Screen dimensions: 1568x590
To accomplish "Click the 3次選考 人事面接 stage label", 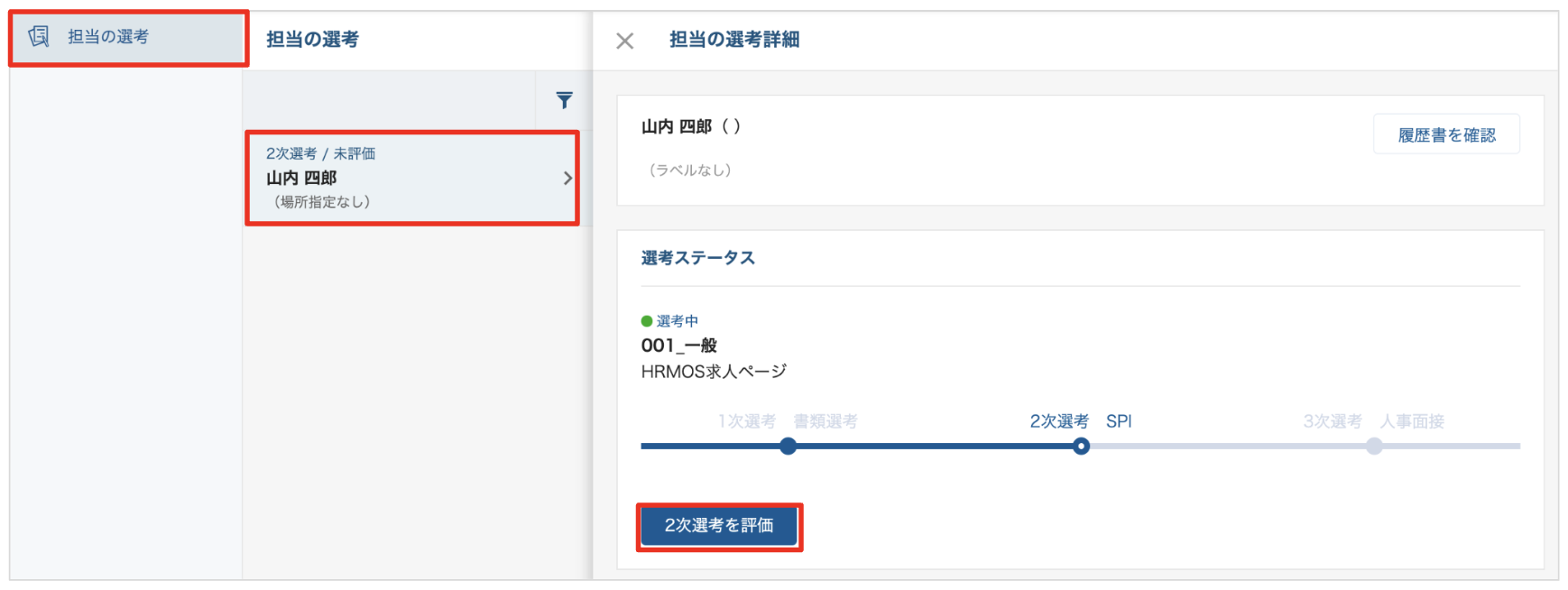I will pyautogui.click(x=1373, y=421).
